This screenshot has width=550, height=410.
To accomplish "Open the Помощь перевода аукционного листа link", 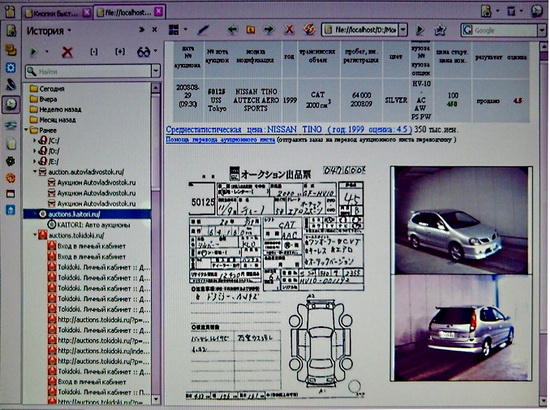I will pyautogui.click(x=220, y=140).
